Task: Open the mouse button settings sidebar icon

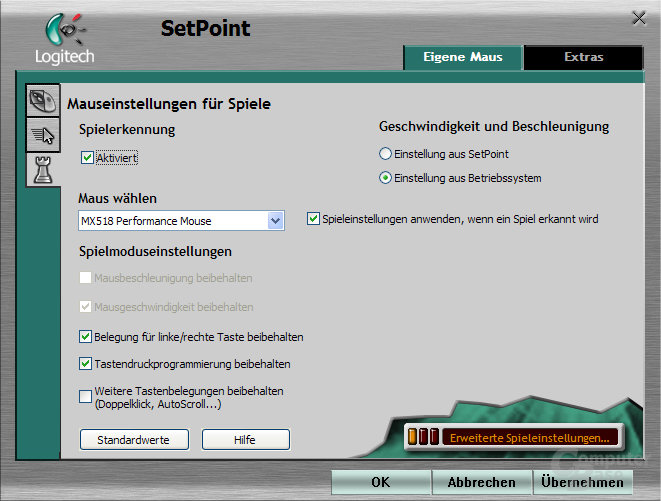Action: tap(43, 100)
